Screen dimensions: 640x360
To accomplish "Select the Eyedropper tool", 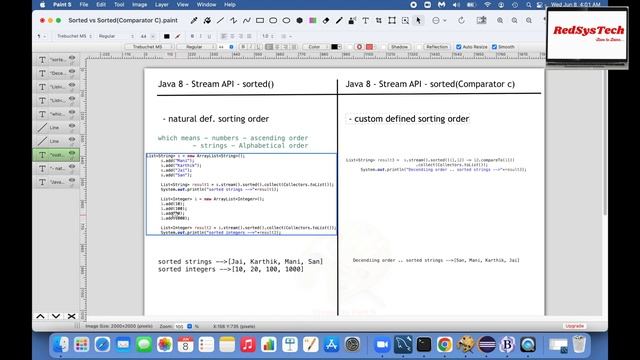I will (194, 20).
